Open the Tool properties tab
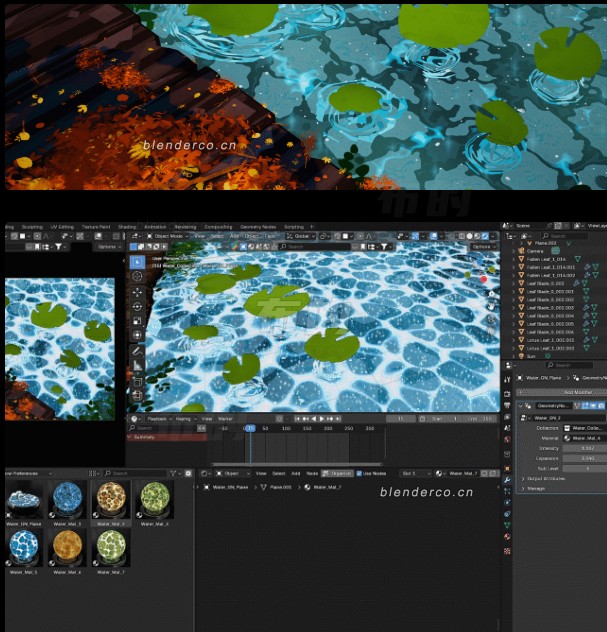 click(x=507, y=379)
